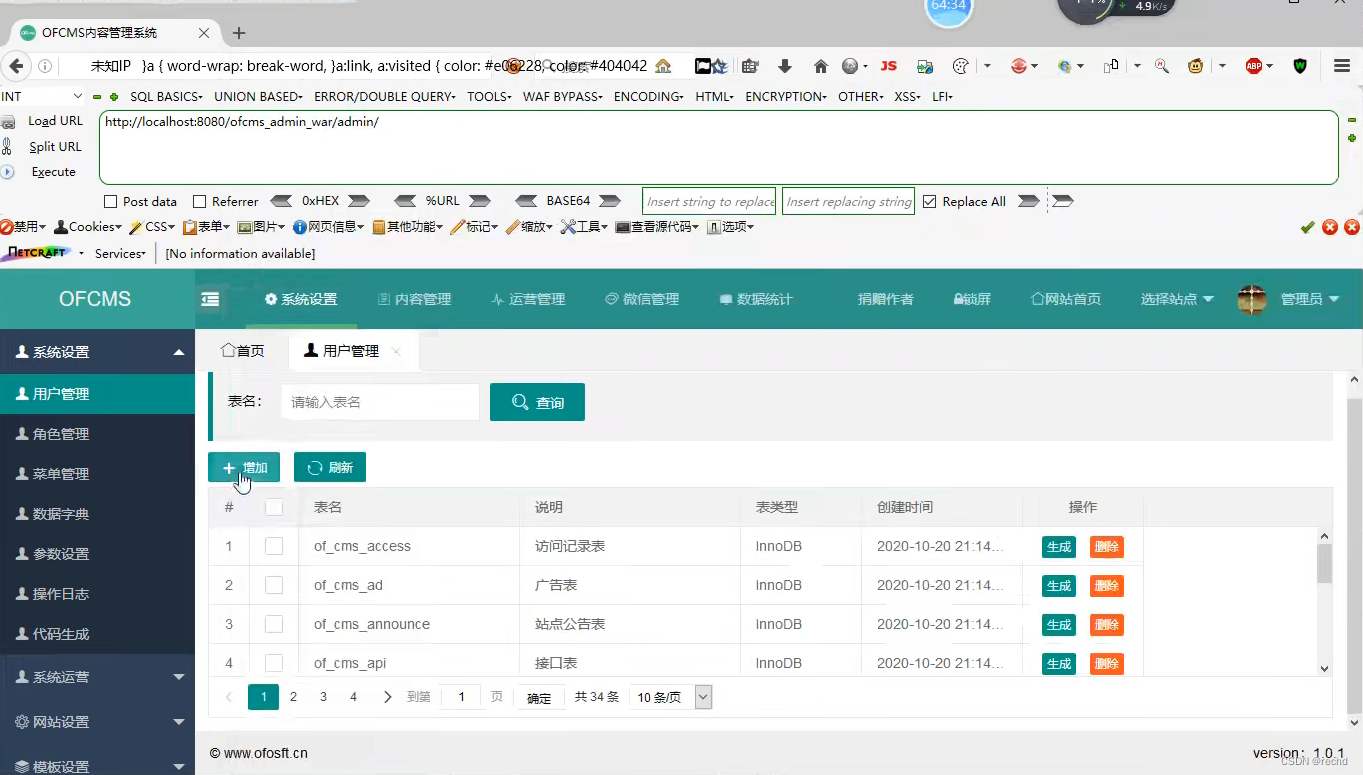1363x775 pixels.
Task: Open a new browser tab with plus
Action: click(x=239, y=33)
